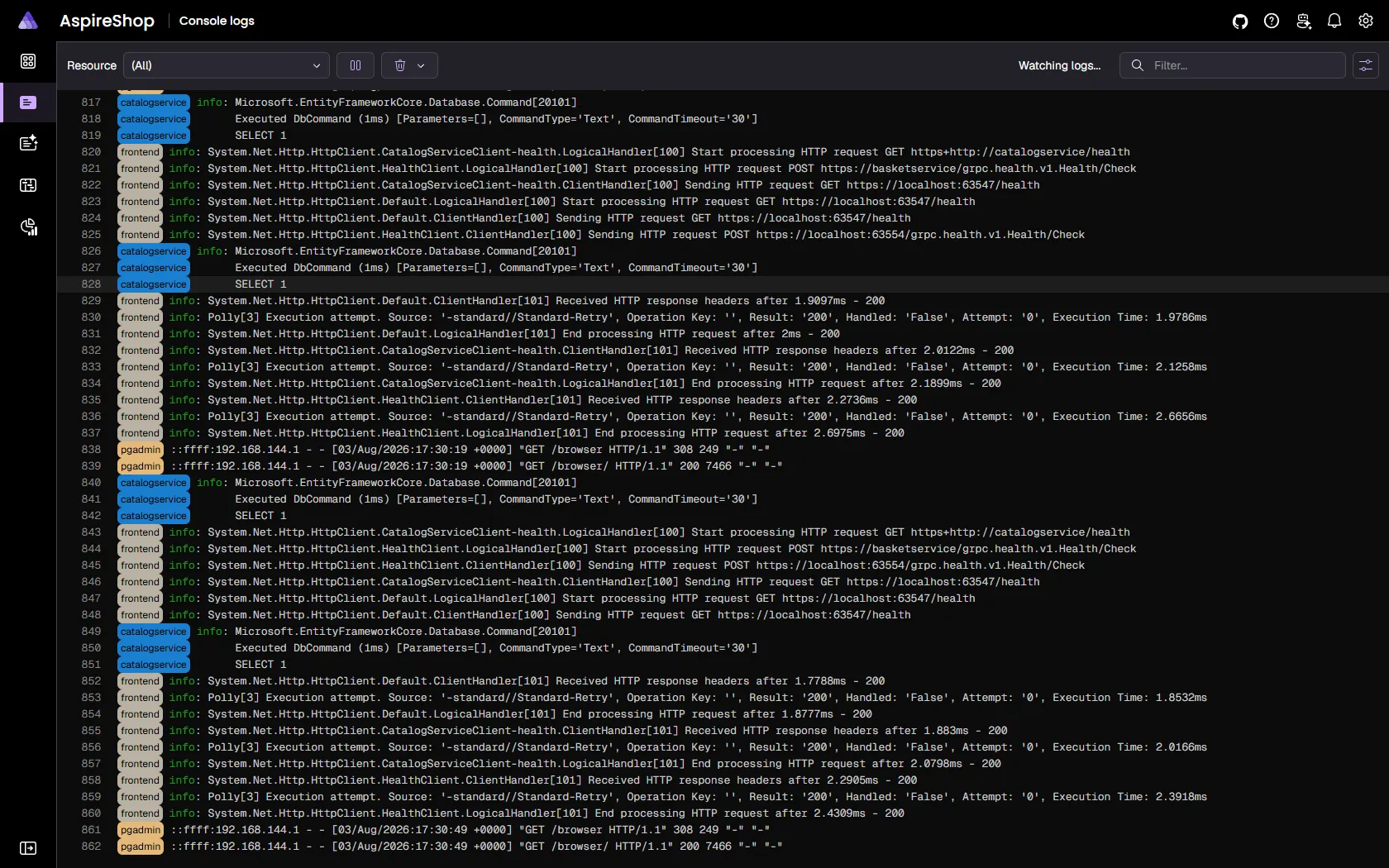The width and height of the screenshot is (1389, 868).
Task: Open the console log view options
Action: click(x=1366, y=65)
